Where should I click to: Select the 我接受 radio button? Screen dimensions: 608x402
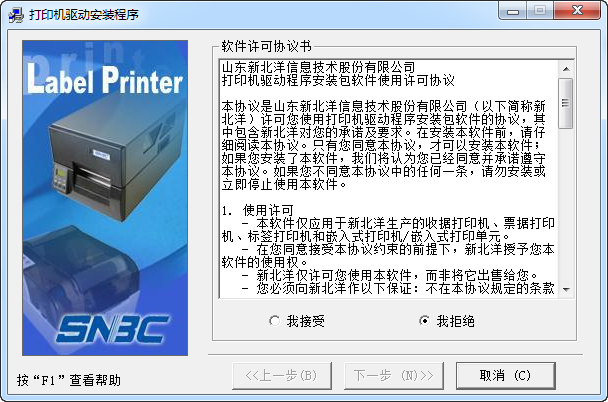297,321
